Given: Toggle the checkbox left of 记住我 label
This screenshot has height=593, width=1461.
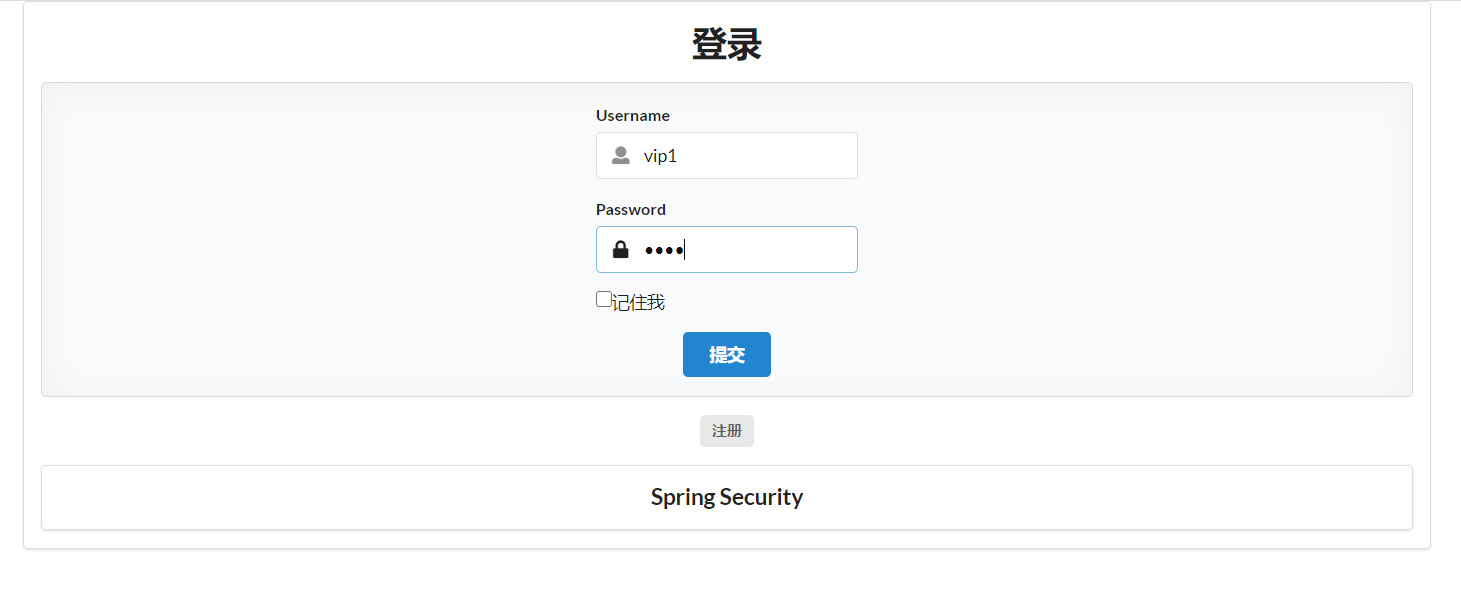Looking at the screenshot, I should 603,298.
